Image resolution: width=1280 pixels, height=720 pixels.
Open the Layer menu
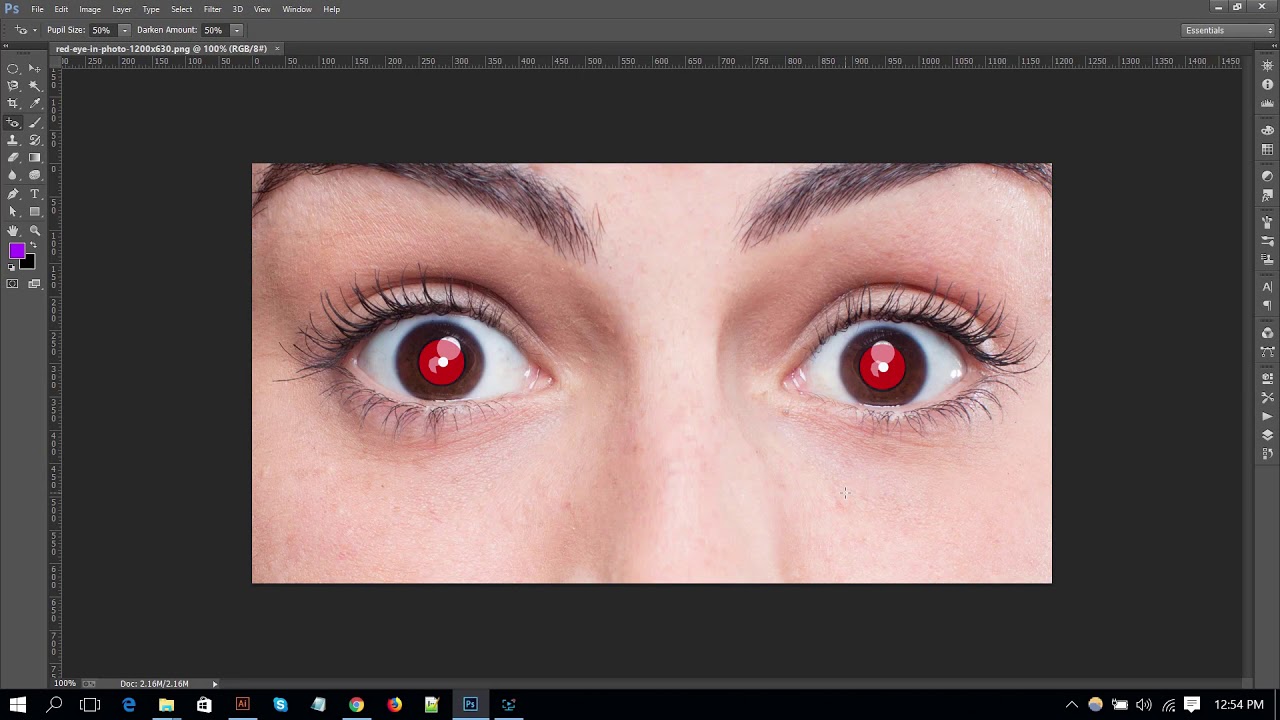(x=121, y=9)
